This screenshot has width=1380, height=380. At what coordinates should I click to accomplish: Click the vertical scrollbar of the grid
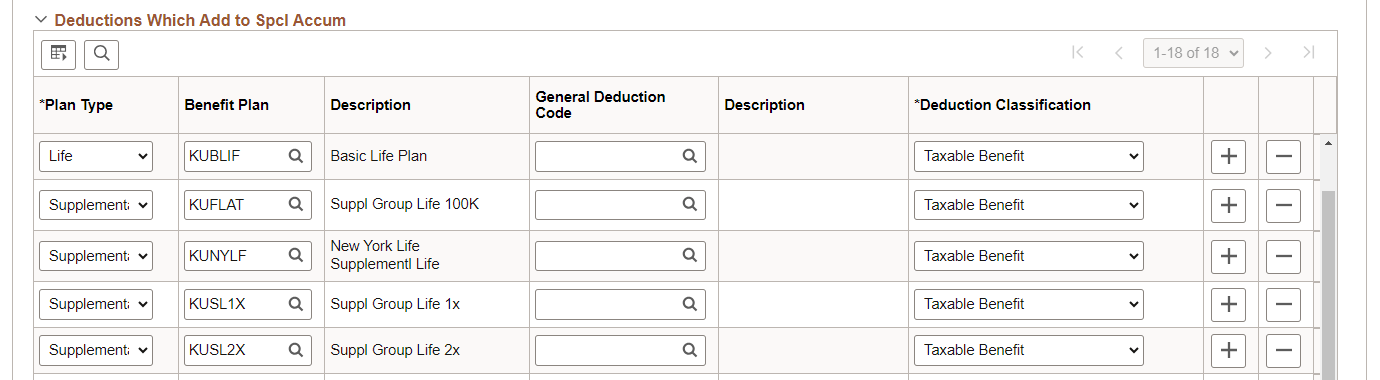1328,283
